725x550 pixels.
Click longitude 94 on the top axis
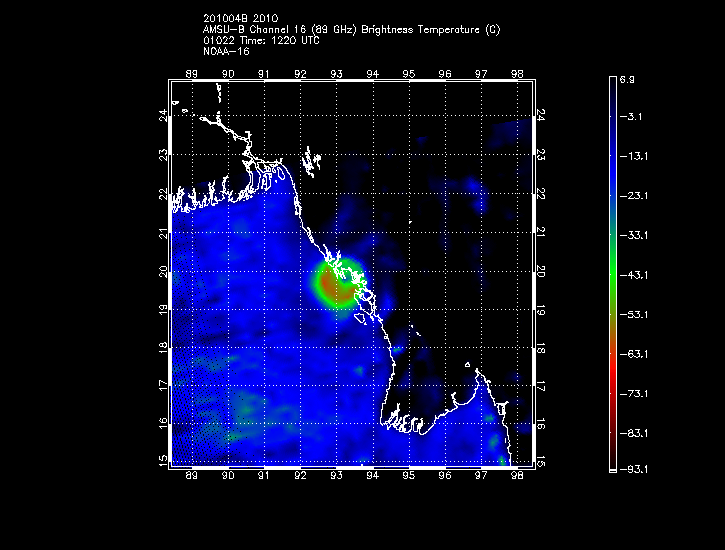(x=372, y=74)
